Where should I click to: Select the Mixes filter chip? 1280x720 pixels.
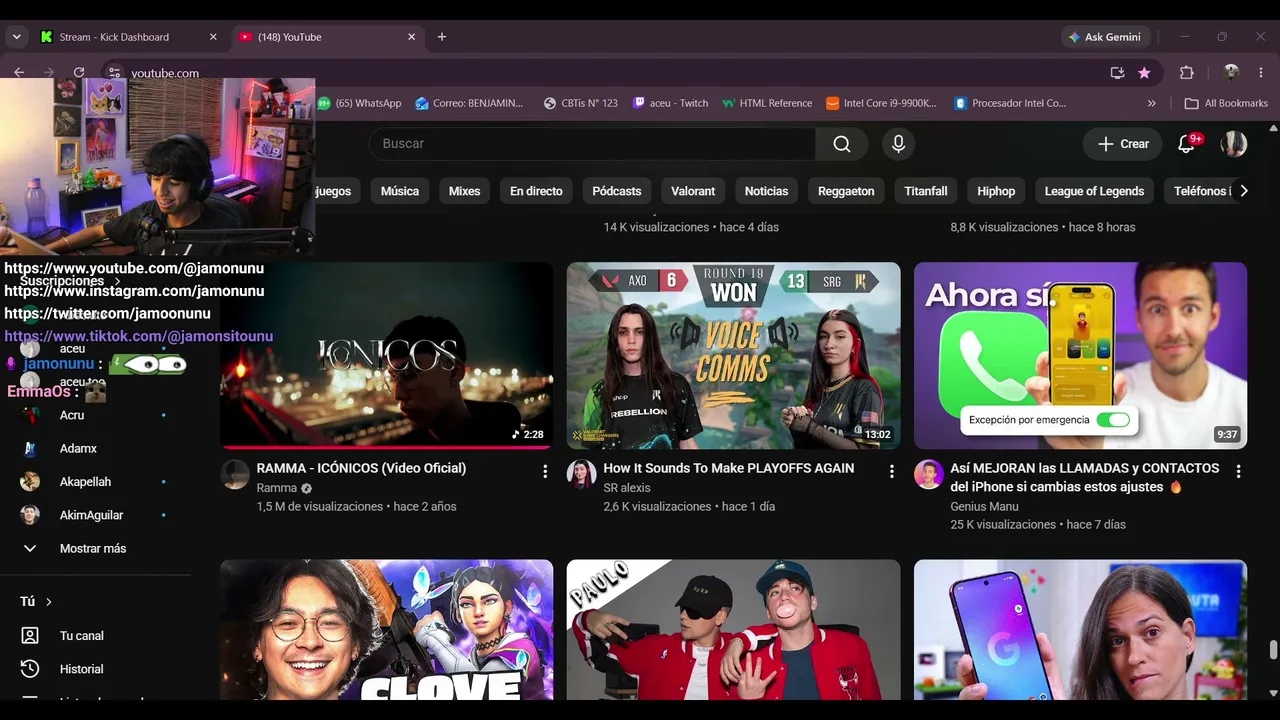[464, 191]
